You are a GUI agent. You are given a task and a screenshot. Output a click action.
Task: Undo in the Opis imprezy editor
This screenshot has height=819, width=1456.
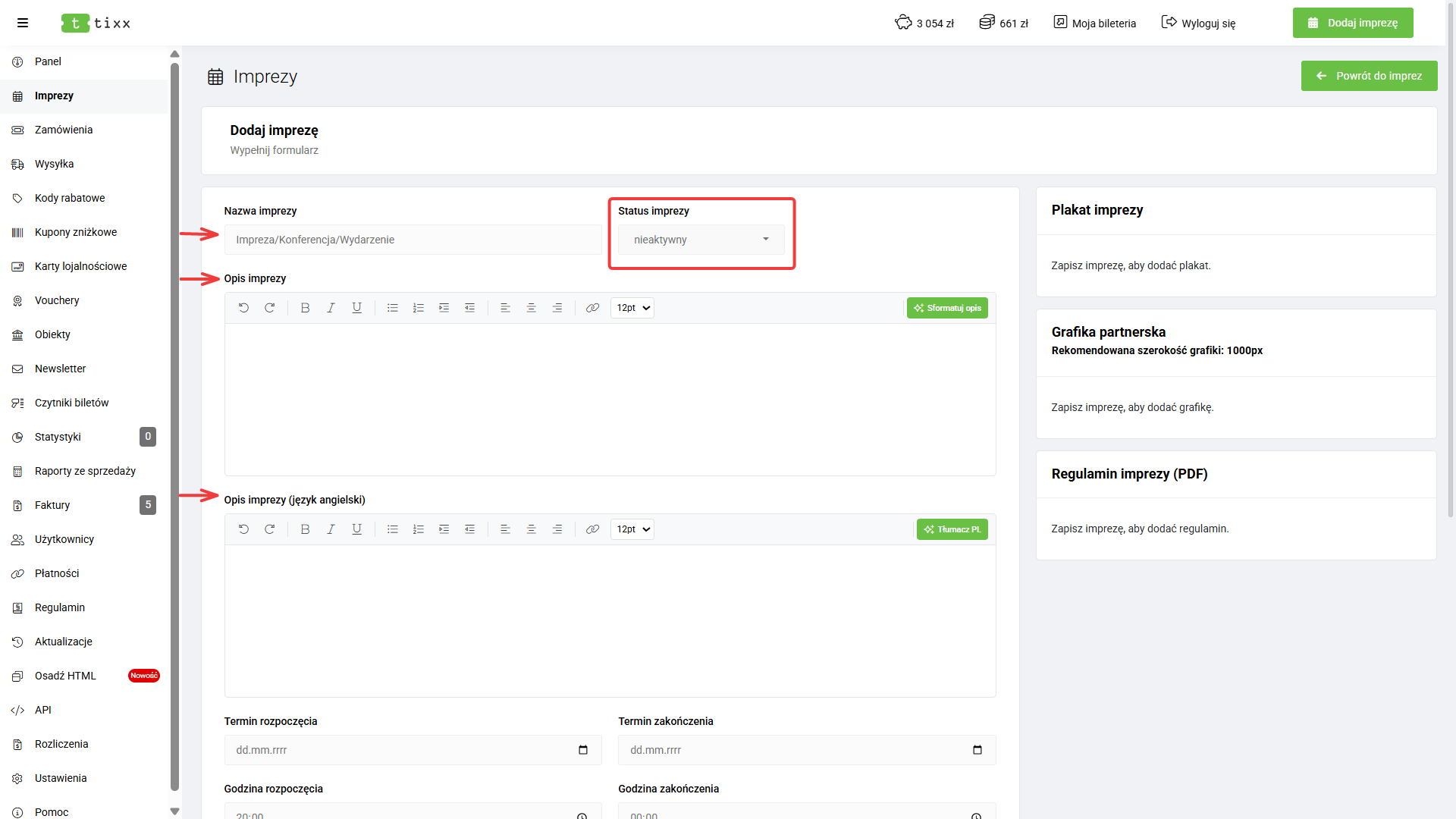click(x=243, y=308)
